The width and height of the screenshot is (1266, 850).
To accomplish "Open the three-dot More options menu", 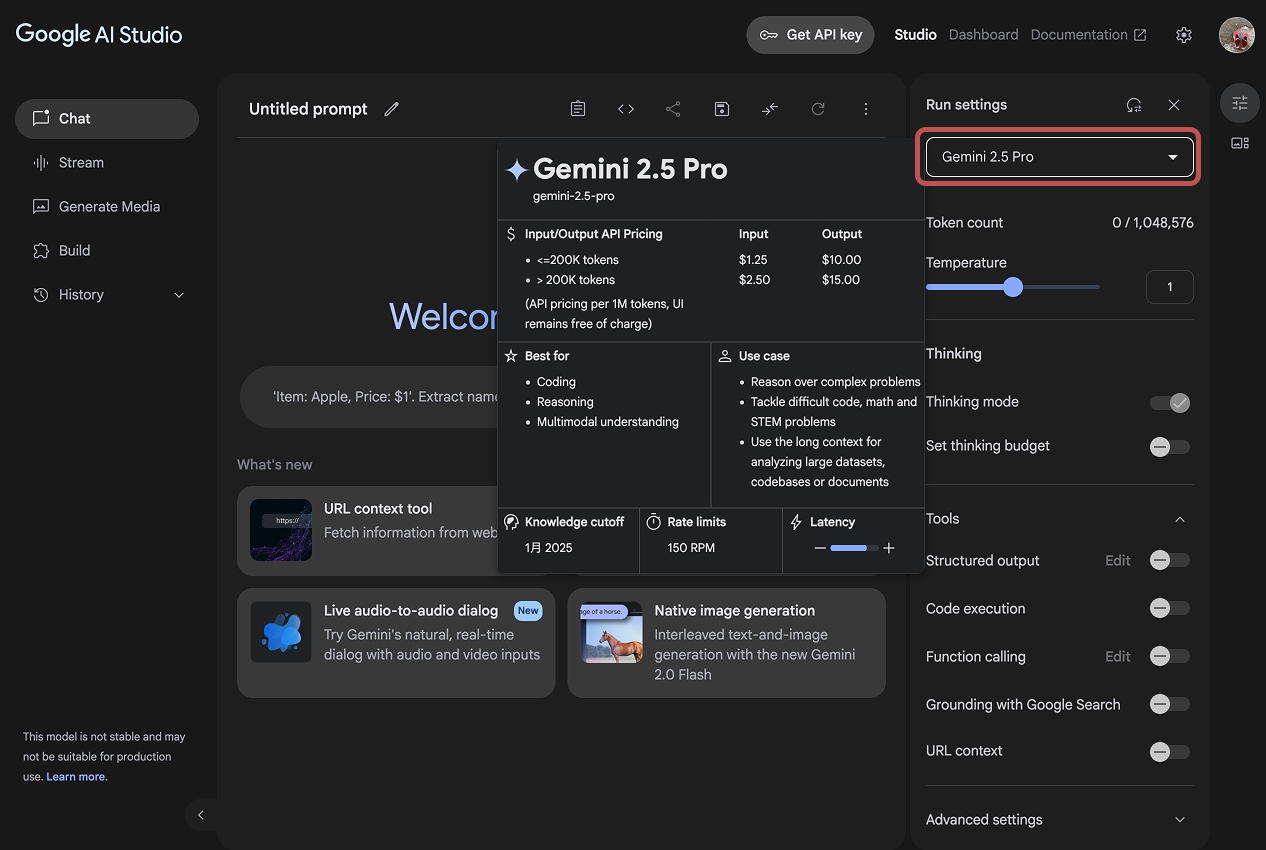I will 866,109.
